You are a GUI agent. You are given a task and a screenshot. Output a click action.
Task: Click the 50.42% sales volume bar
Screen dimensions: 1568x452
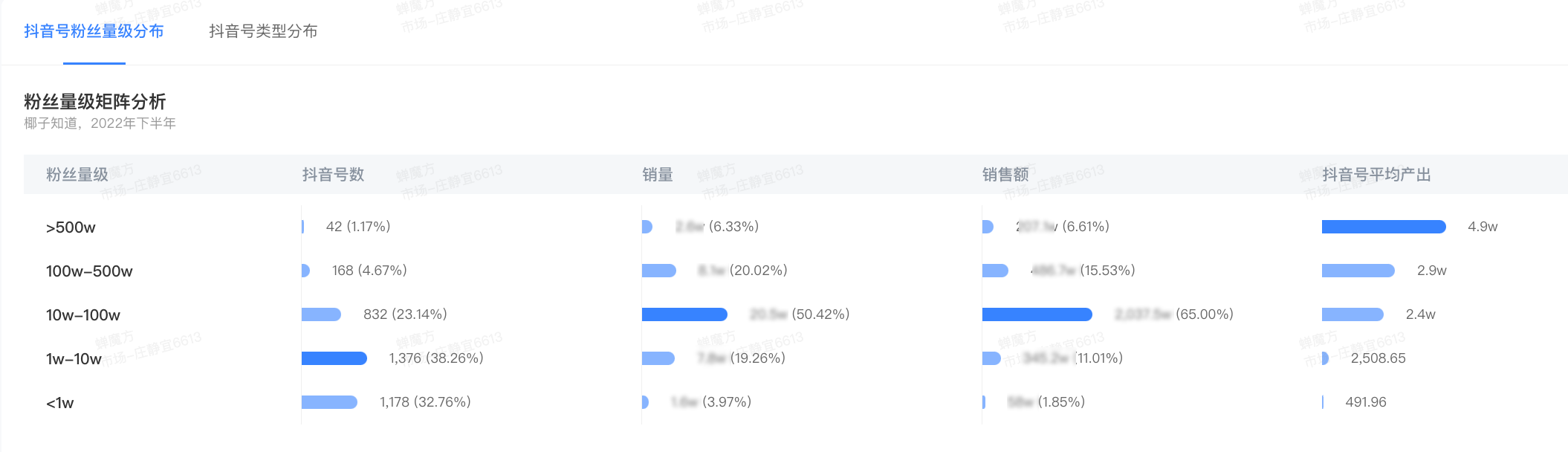click(x=684, y=314)
